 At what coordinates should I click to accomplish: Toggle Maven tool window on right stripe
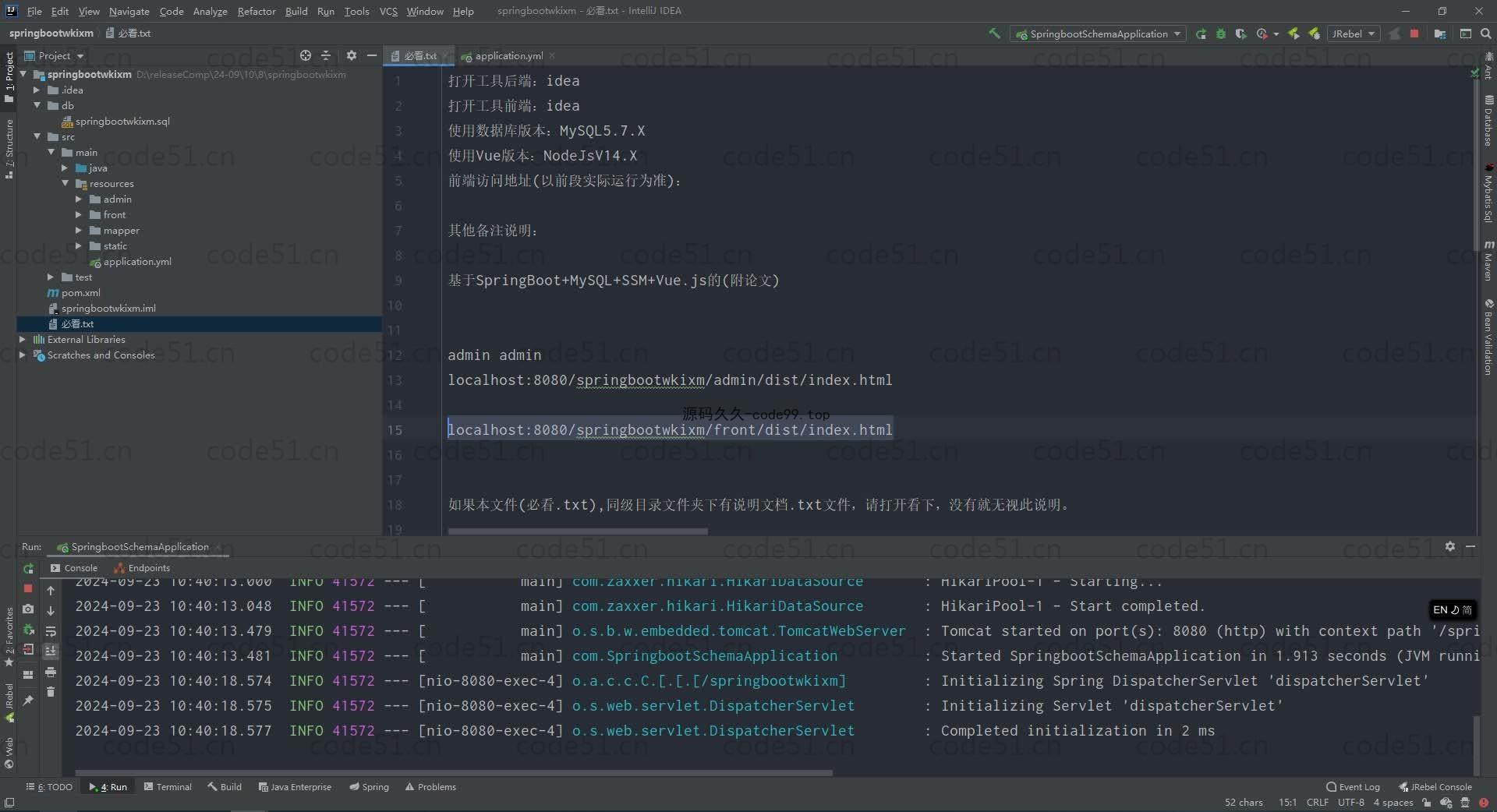tap(1488, 261)
